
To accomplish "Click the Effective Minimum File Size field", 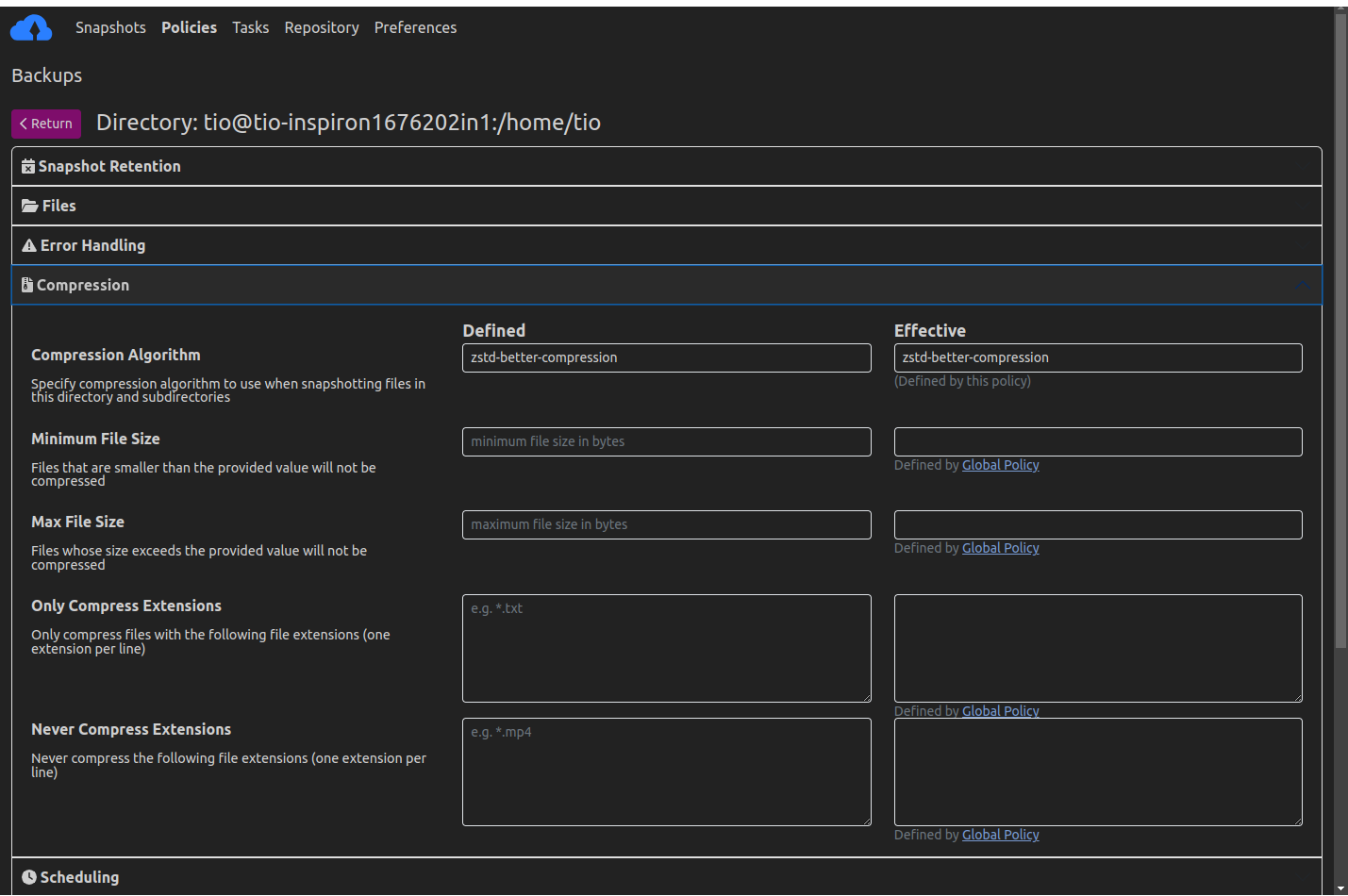I will point(1098,441).
